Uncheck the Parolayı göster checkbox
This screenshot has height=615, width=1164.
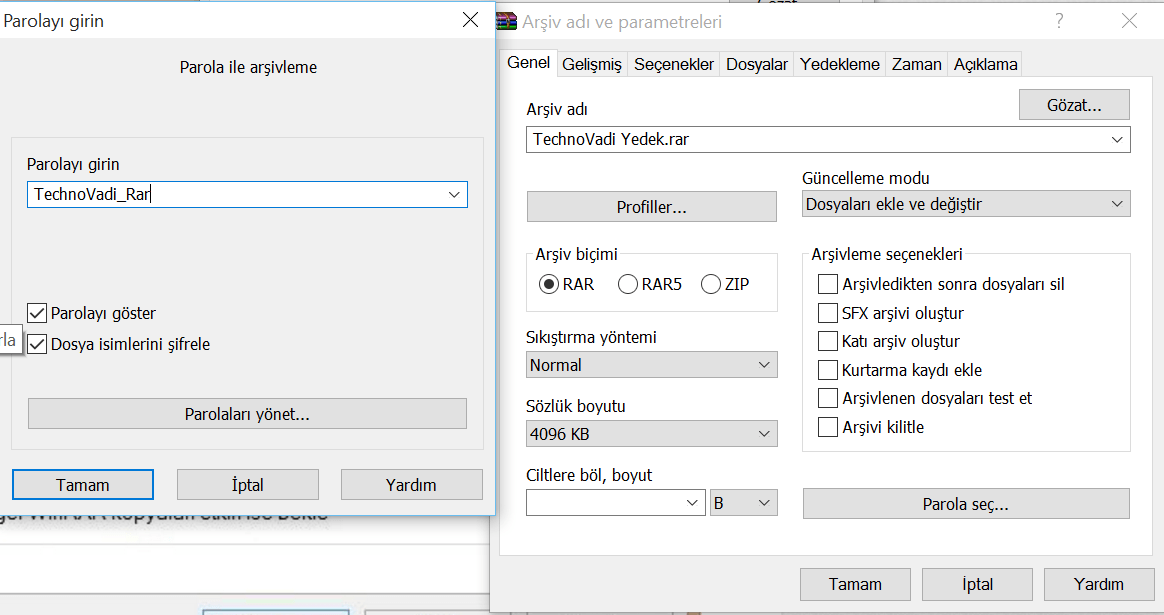[38, 313]
